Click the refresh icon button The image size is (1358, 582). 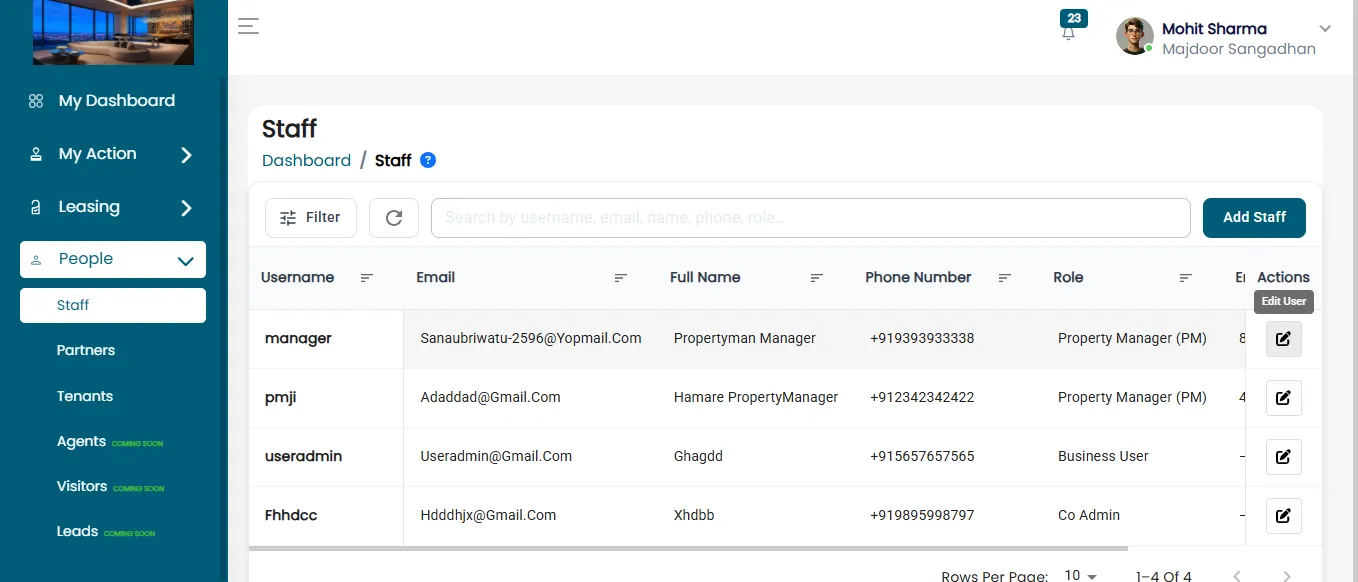coord(394,218)
